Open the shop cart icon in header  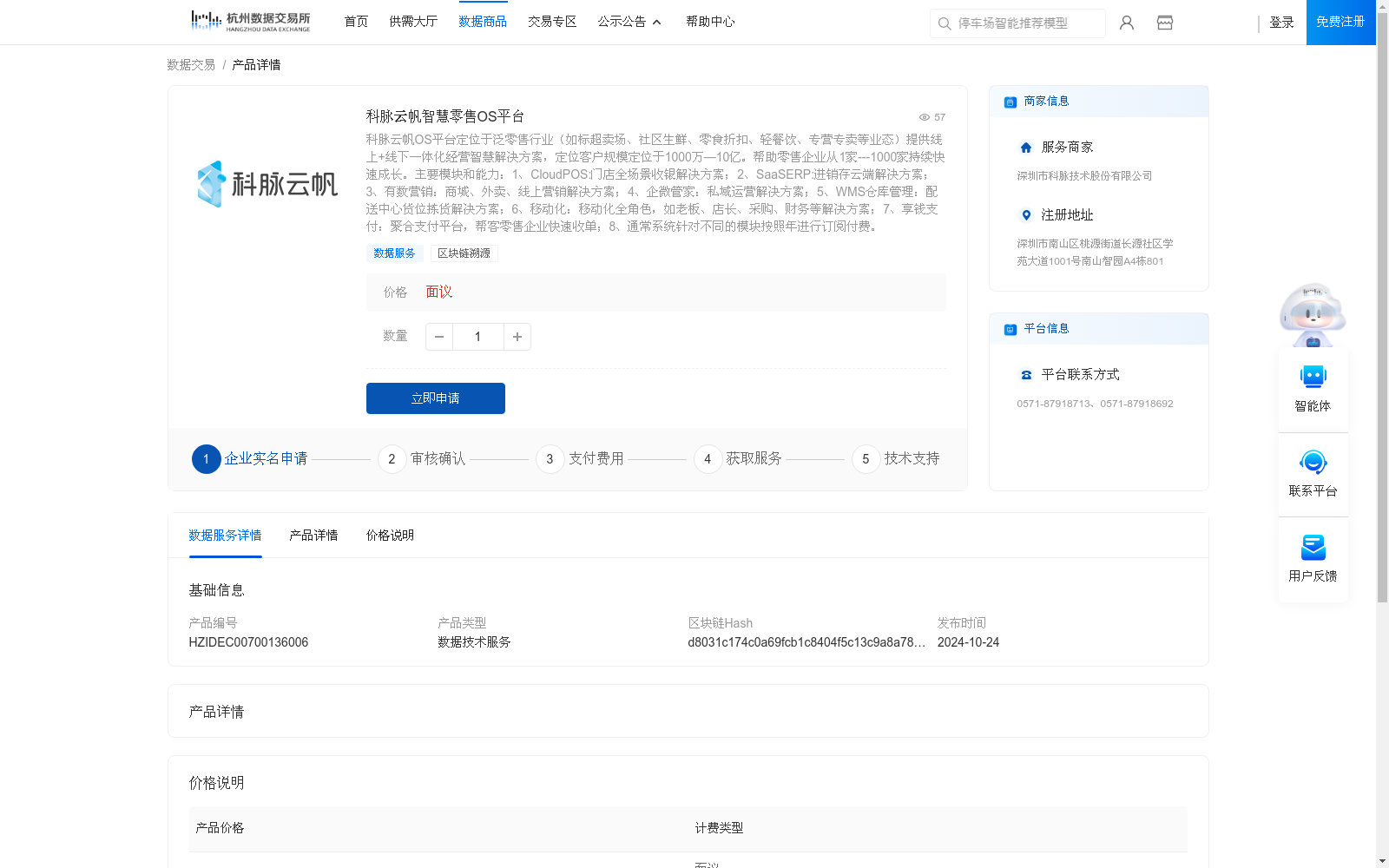click(1165, 23)
